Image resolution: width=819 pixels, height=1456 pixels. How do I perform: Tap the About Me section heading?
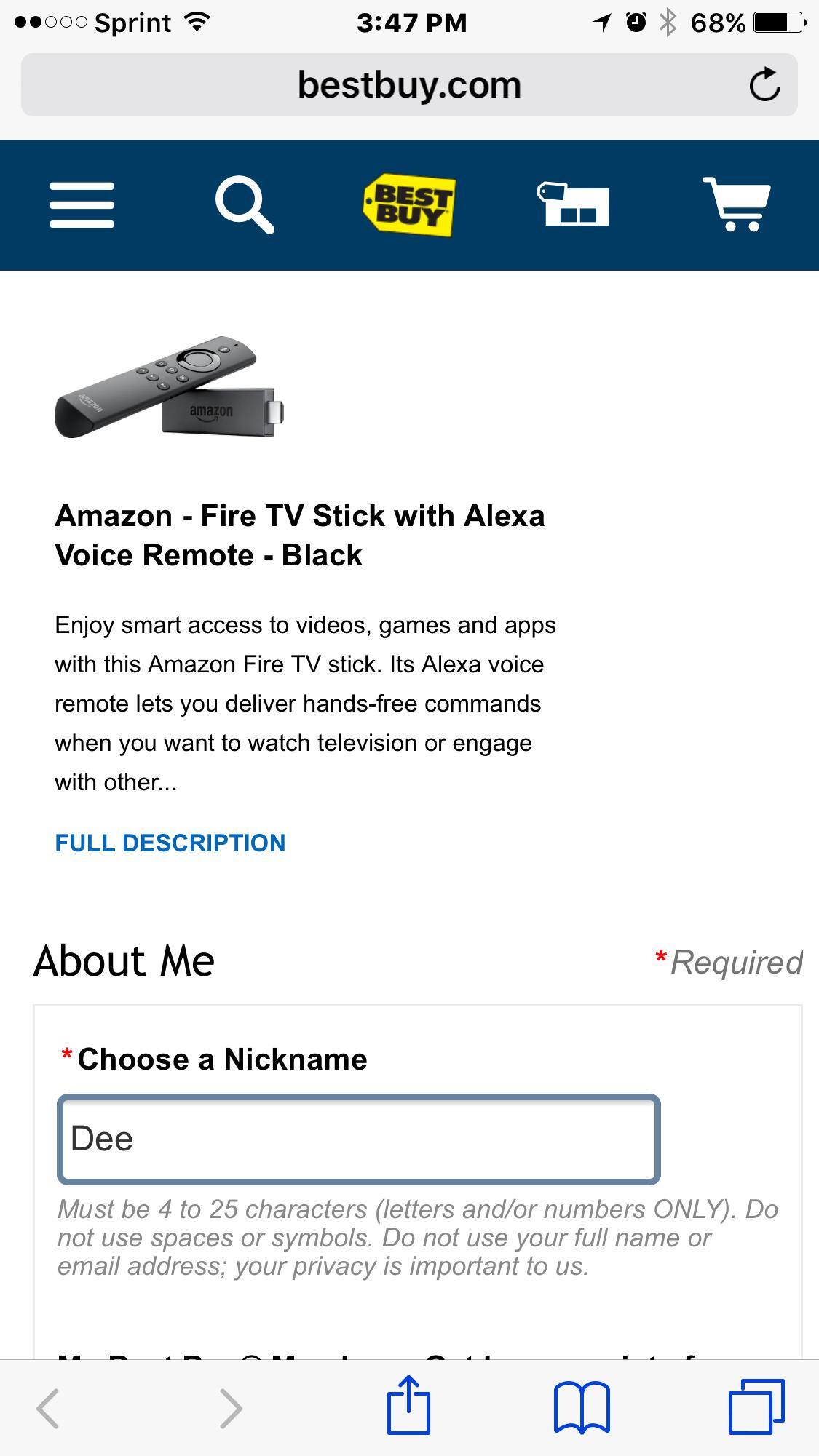(123, 960)
